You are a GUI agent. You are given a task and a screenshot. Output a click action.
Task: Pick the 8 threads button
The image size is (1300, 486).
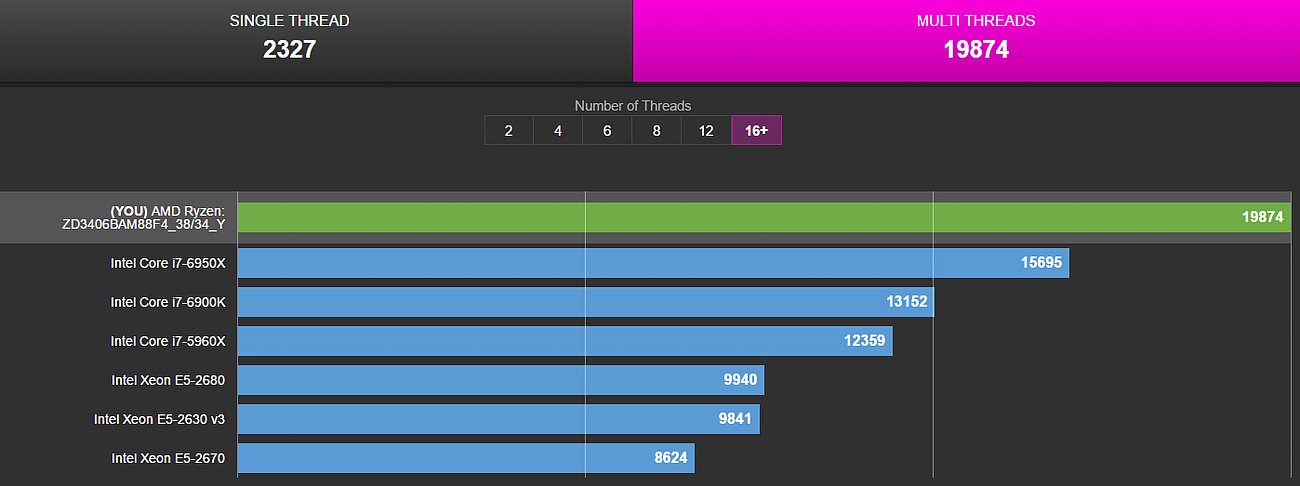[656, 131]
